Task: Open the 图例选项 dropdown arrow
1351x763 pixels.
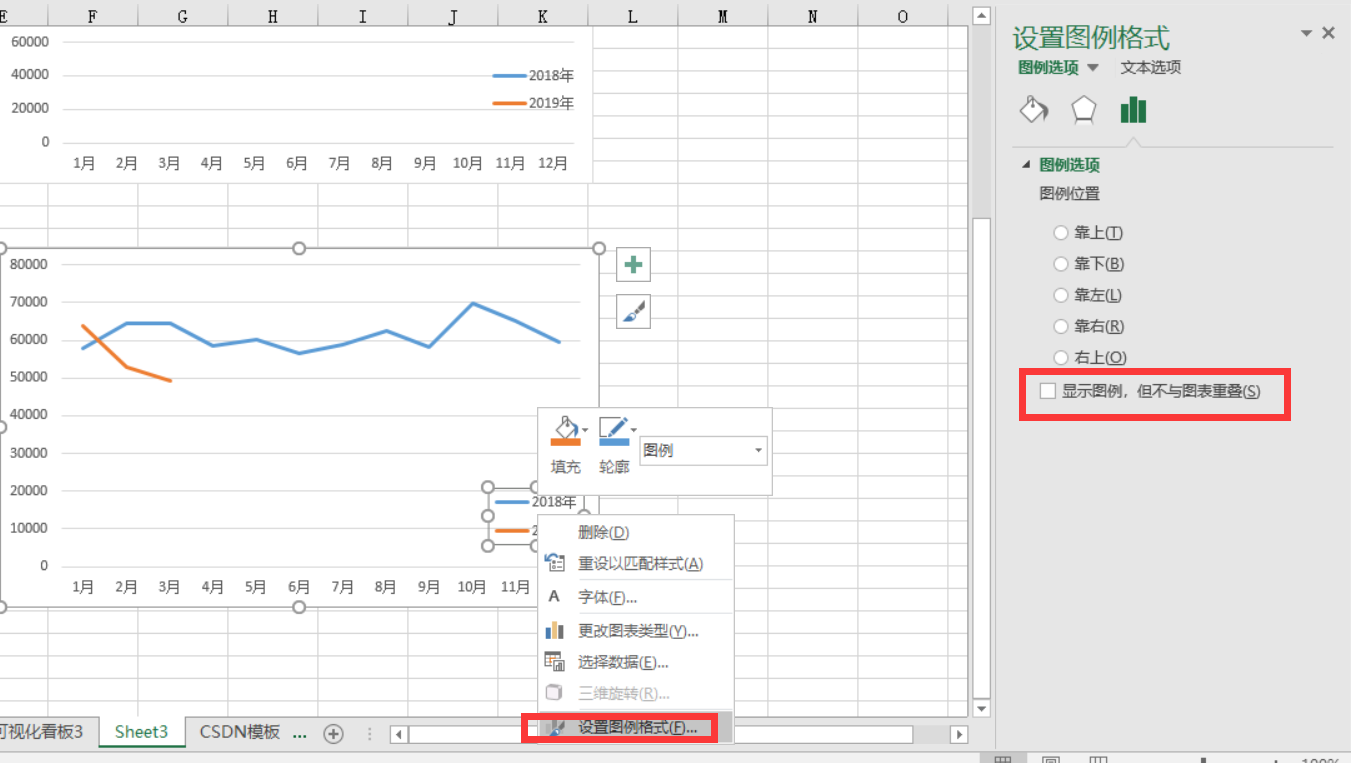Action: click(x=1093, y=68)
